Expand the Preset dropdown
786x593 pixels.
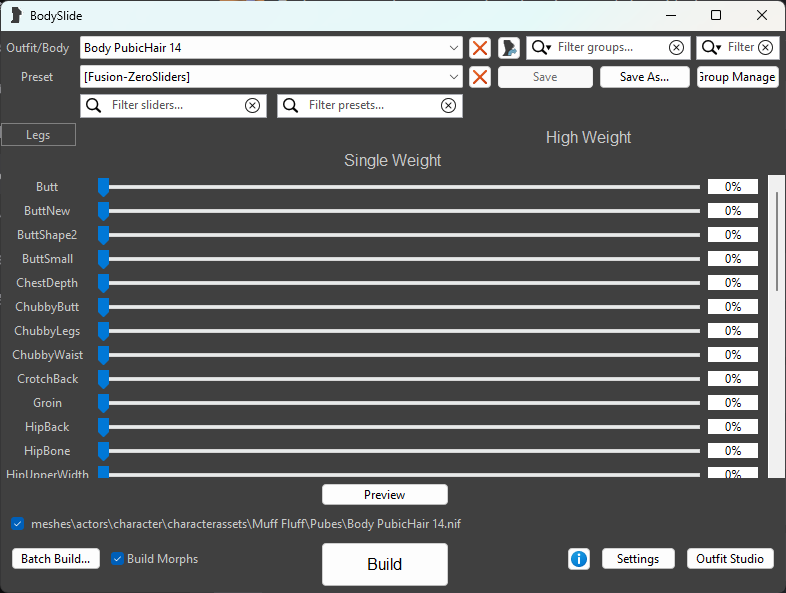click(454, 77)
